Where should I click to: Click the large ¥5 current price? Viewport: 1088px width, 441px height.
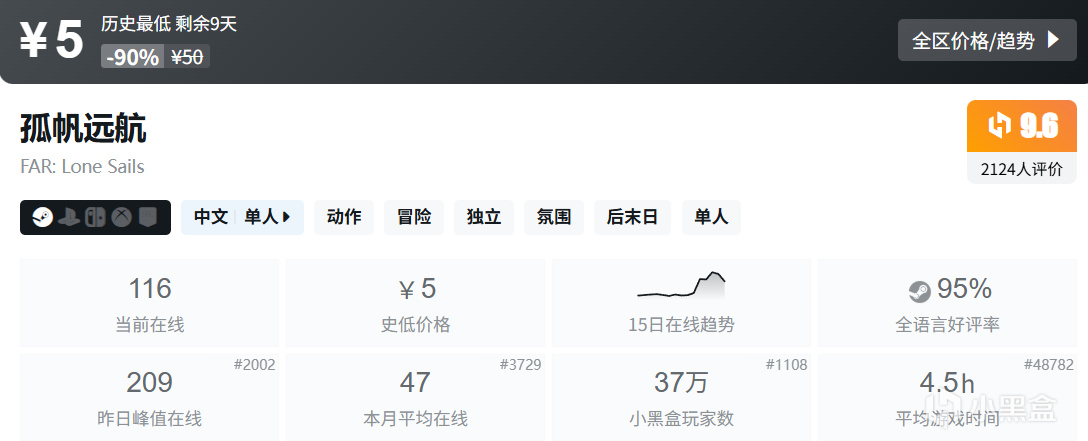(51, 40)
